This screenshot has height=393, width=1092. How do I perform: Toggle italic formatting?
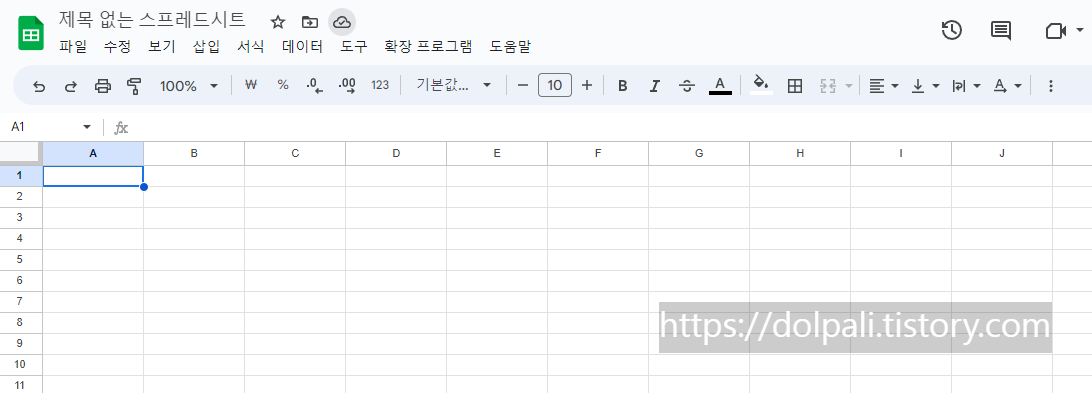[x=655, y=86]
